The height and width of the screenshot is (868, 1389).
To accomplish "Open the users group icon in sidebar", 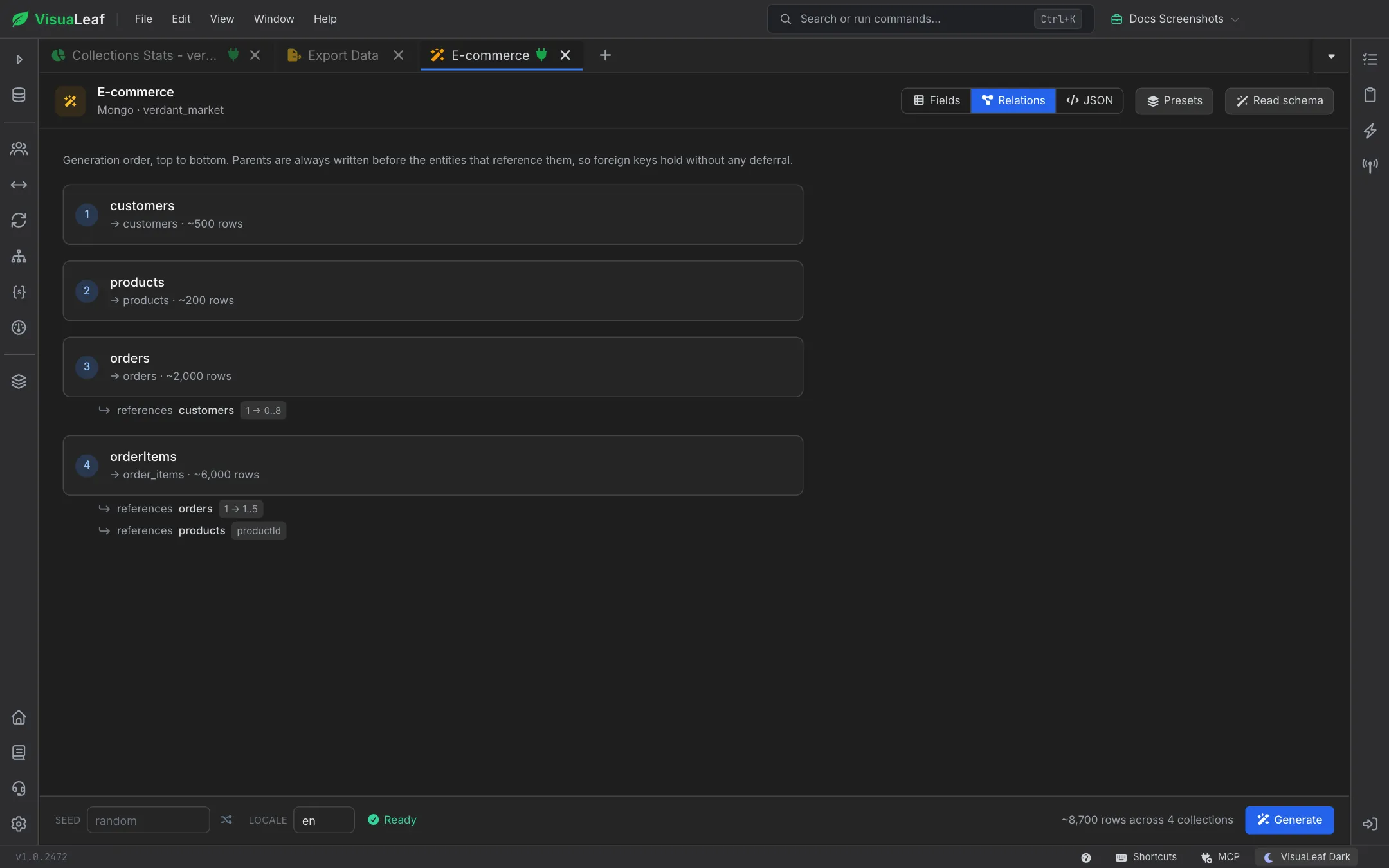I will pyautogui.click(x=19, y=149).
